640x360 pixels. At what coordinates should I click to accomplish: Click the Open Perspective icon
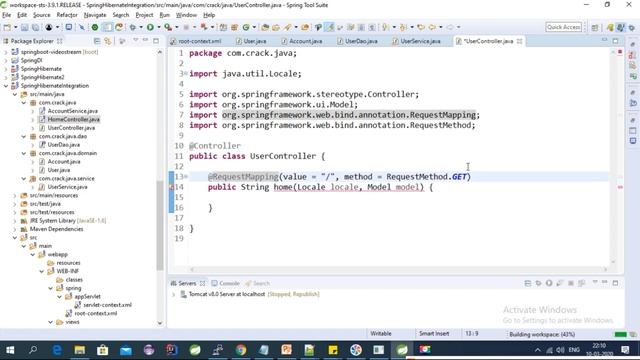595,27
